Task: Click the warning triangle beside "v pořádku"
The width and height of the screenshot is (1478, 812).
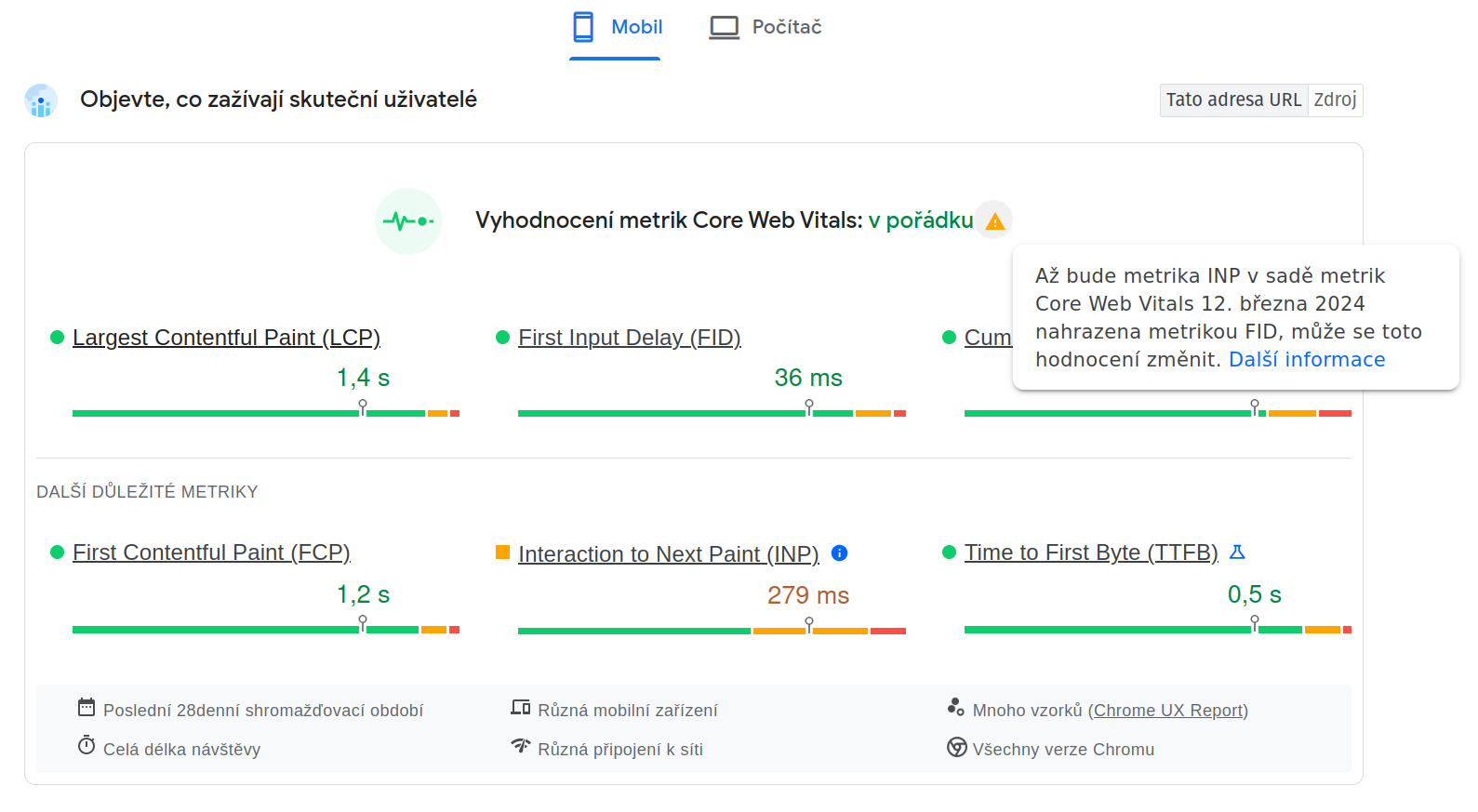Action: click(995, 220)
